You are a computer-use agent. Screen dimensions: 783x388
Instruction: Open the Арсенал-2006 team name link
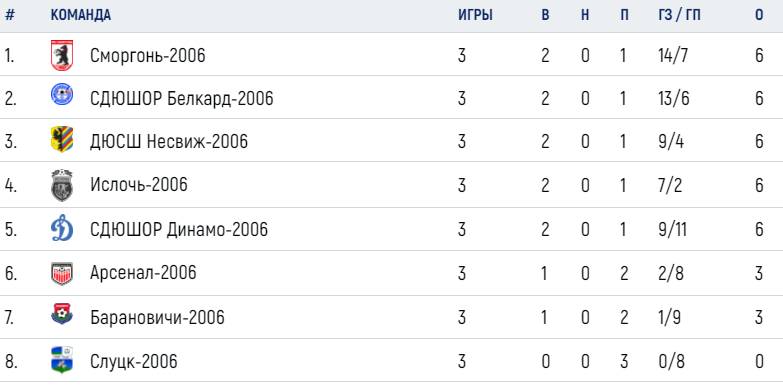tap(143, 273)
